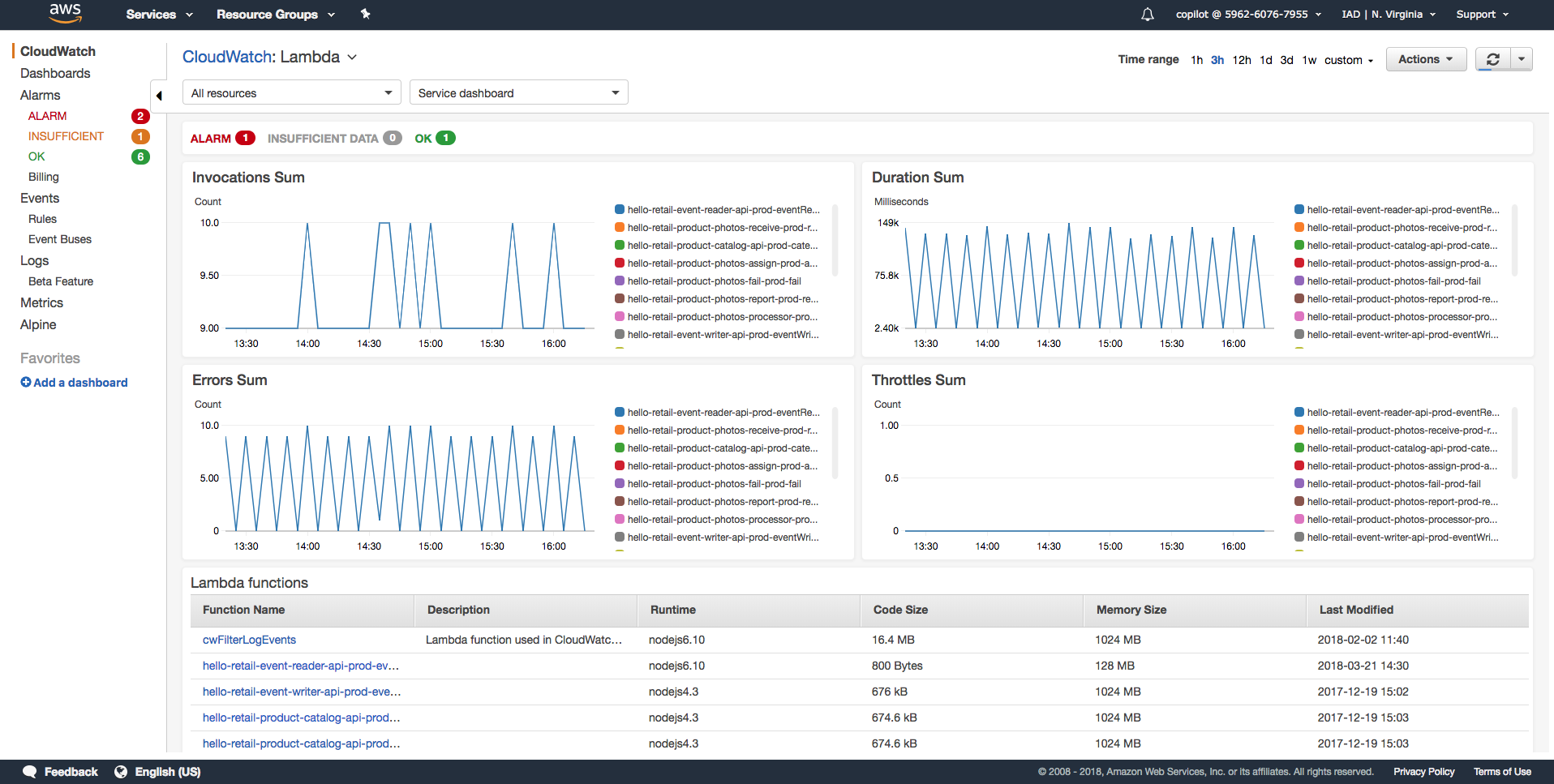Viewport: 1554px width, 784px height.
Task: Open the hello-retail-event-reader-api-prod function link
Action: (x=301, y=666)
